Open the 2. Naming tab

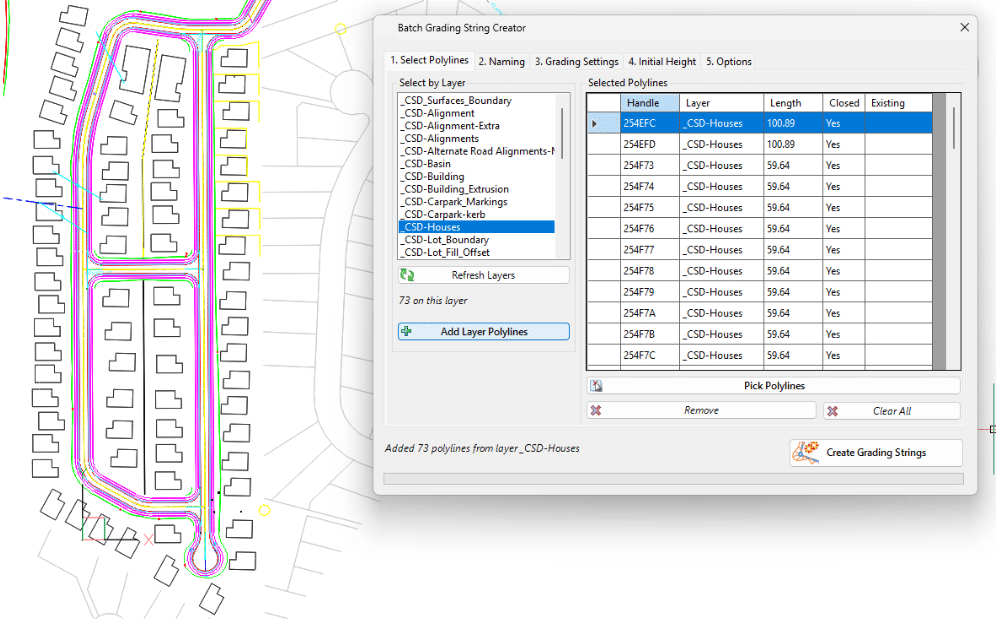pos(501,61)
